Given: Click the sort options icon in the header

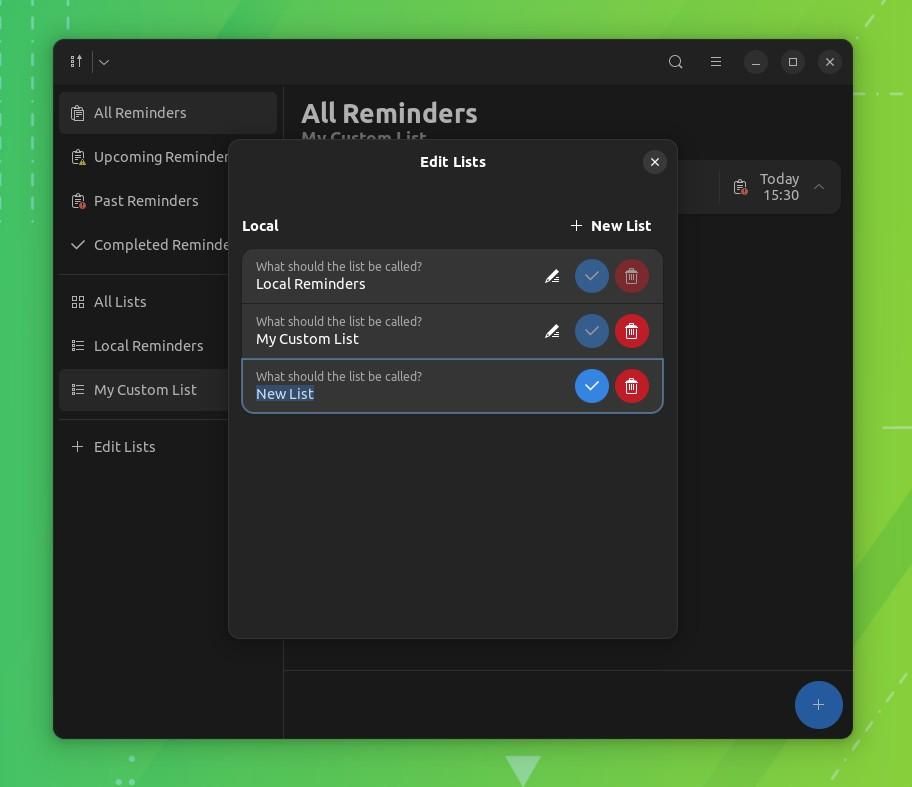Looking at the screenshot, I should pyautogui.click(x=75, y=61).
